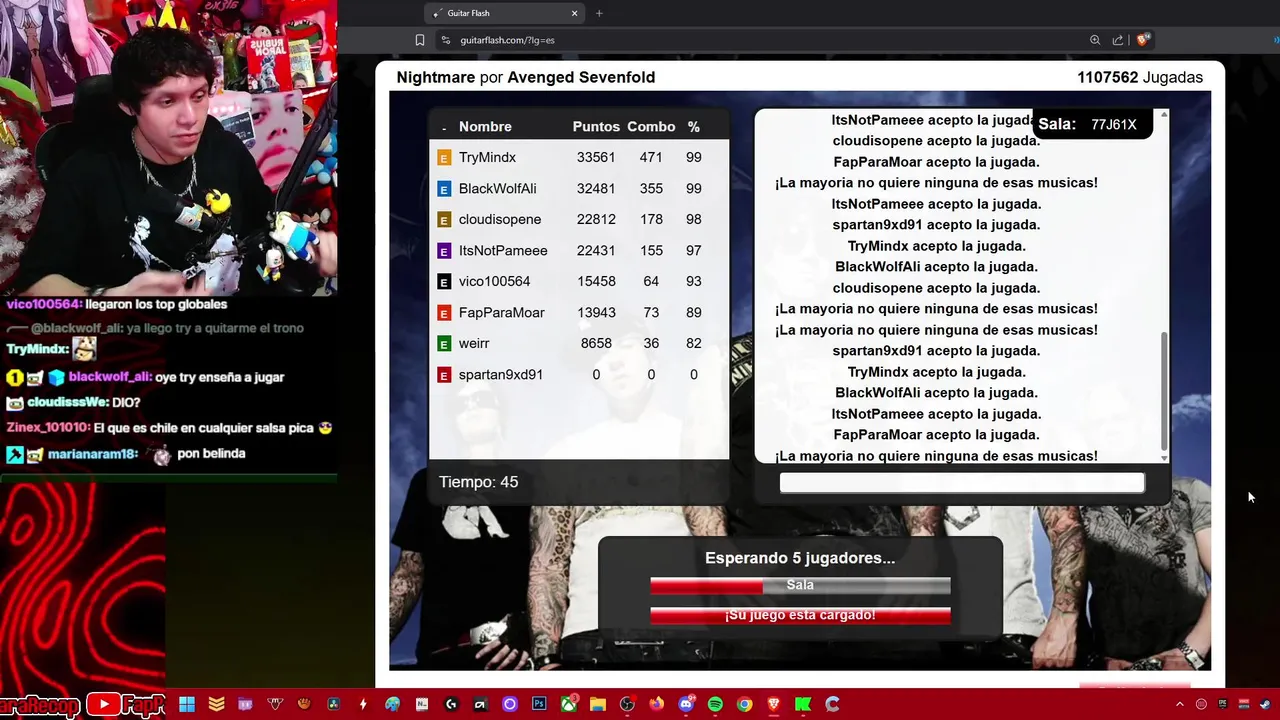
Task: Close the Guitar Flash tab
Action: (x=575, y=13)
